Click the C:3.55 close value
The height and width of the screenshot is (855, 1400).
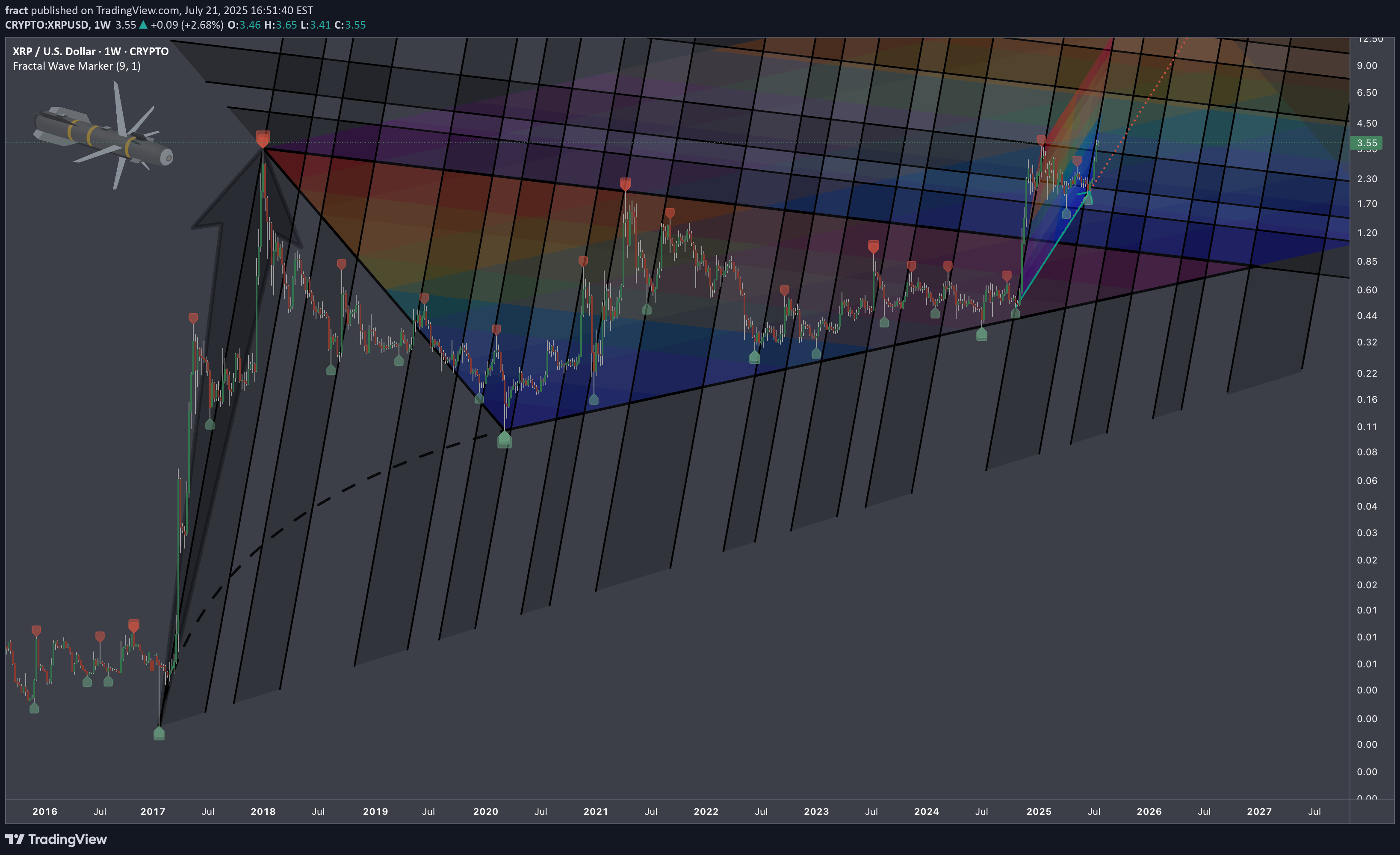click(x=350, y=25)
